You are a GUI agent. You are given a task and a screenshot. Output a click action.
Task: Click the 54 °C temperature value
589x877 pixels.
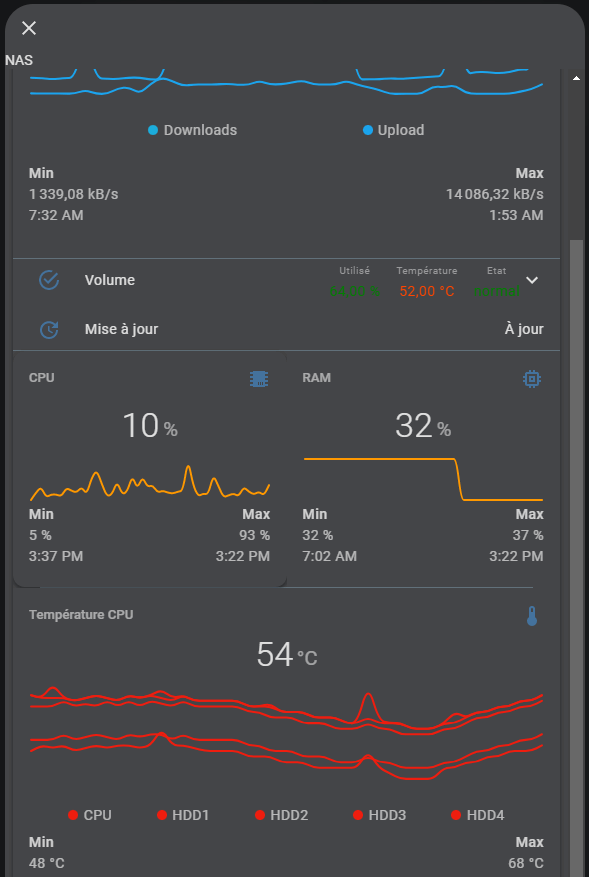(x=287, y=655)
